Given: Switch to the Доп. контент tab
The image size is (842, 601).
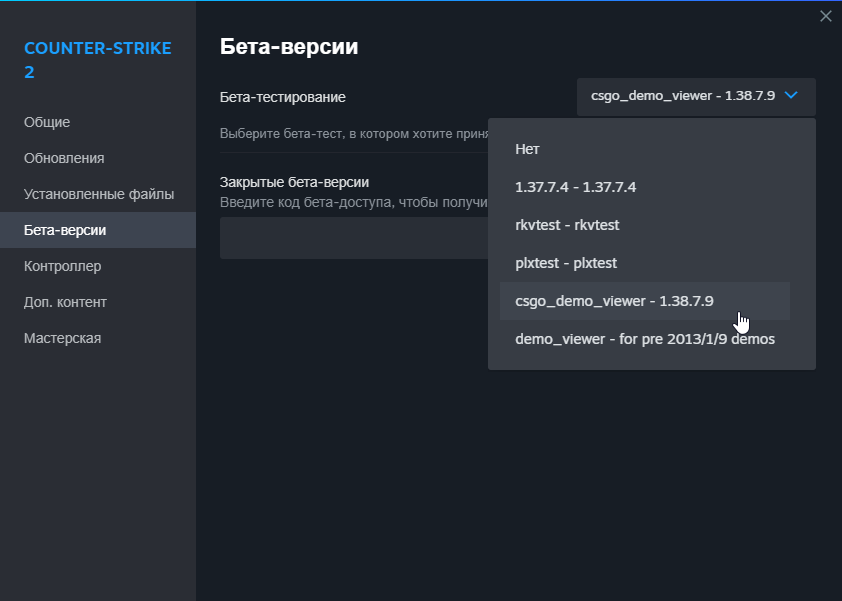Looking at the screenshot, I should [98, 302].
